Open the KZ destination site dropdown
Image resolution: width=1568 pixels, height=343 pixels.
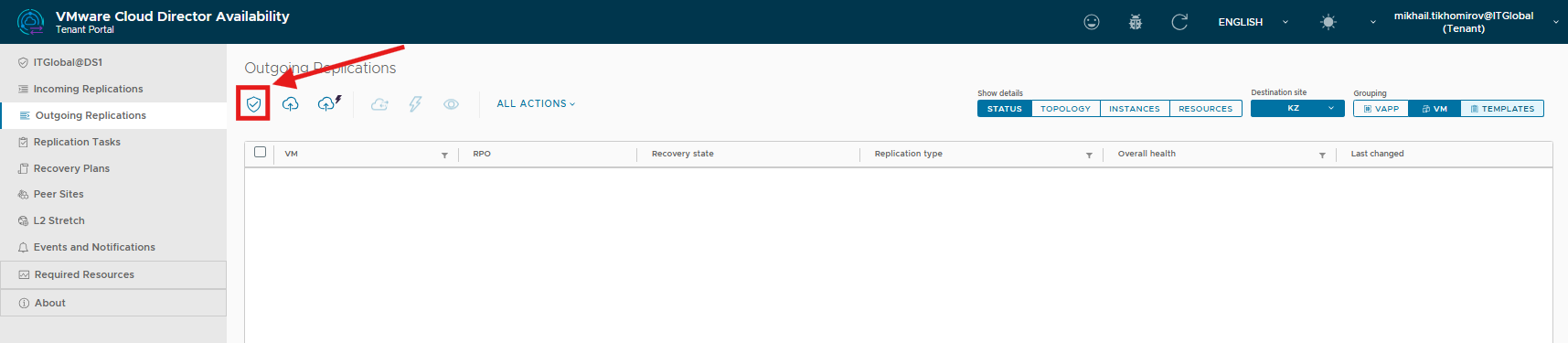click(1297, 108)
